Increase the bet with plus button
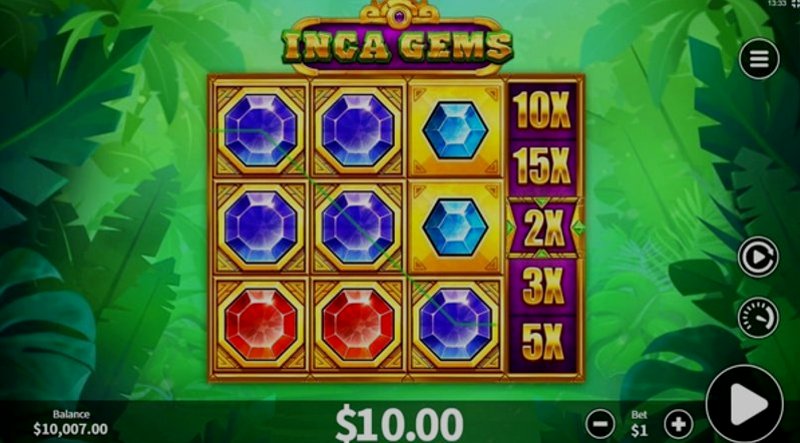 (679, 424)
